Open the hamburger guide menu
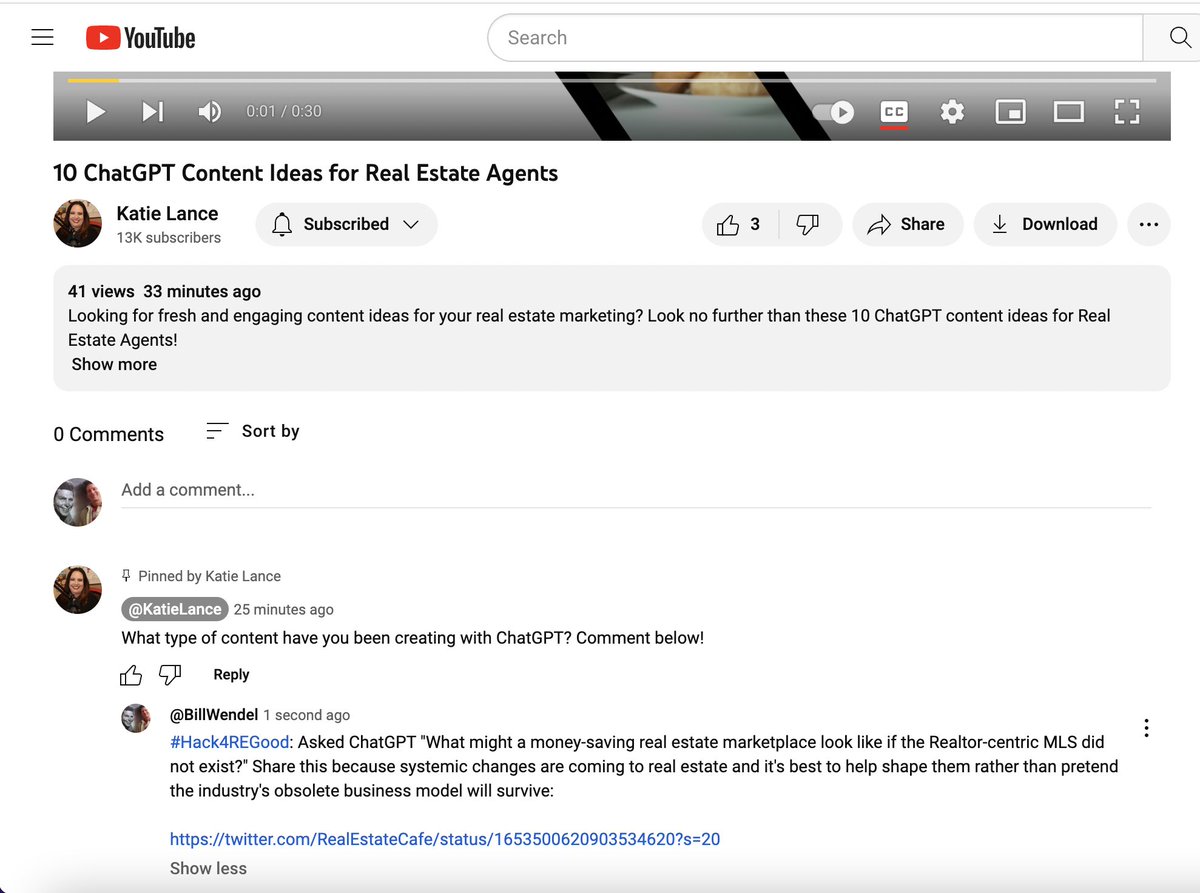Viewport: 1200px width, 893px height. tap(42, 38)
